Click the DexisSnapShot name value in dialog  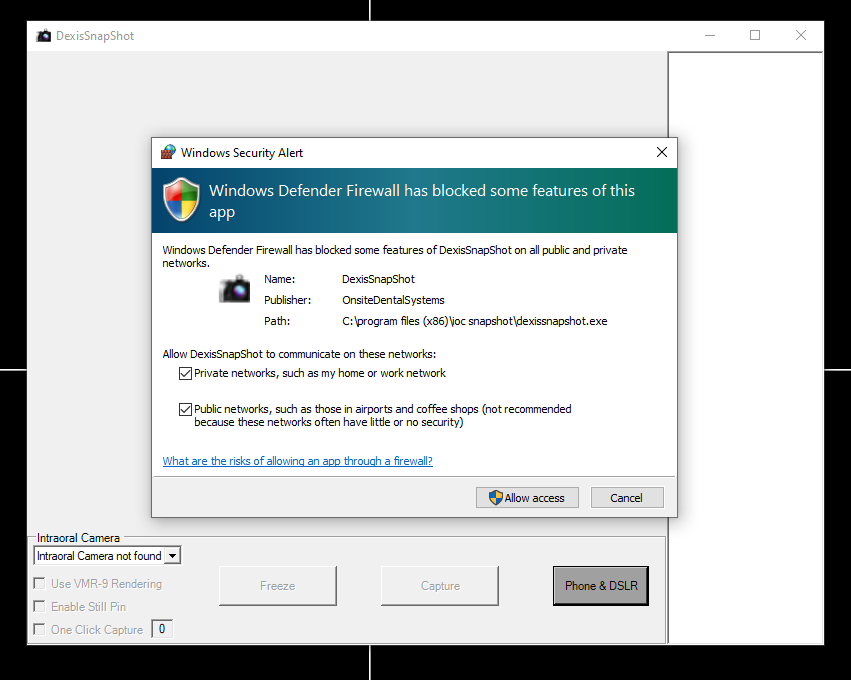[x=378, y=279]
